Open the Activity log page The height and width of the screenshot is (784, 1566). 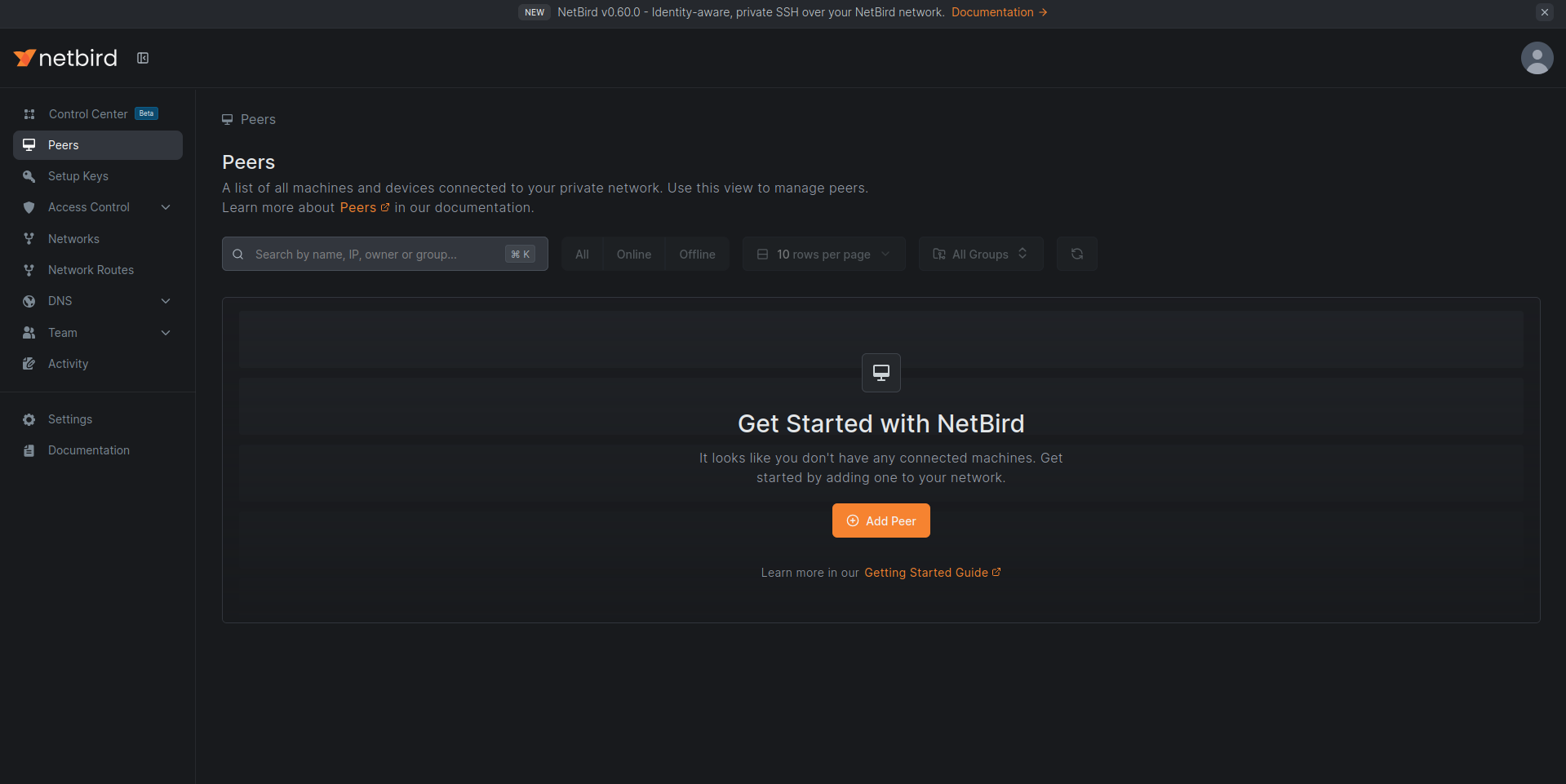(68, 364)
